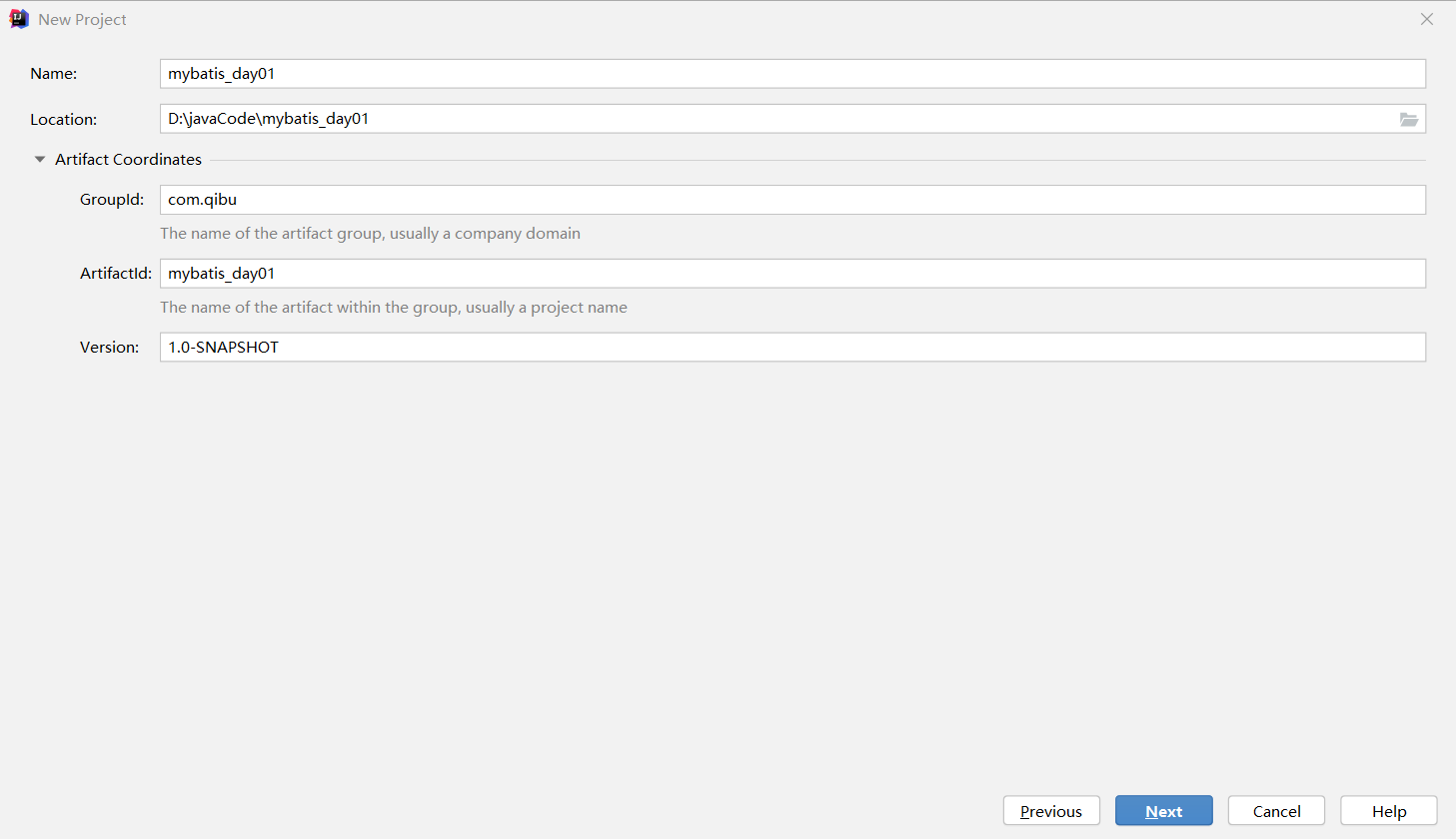
Task: Click hint text 'usually a company domain'
Action: (x=485, y=234)
